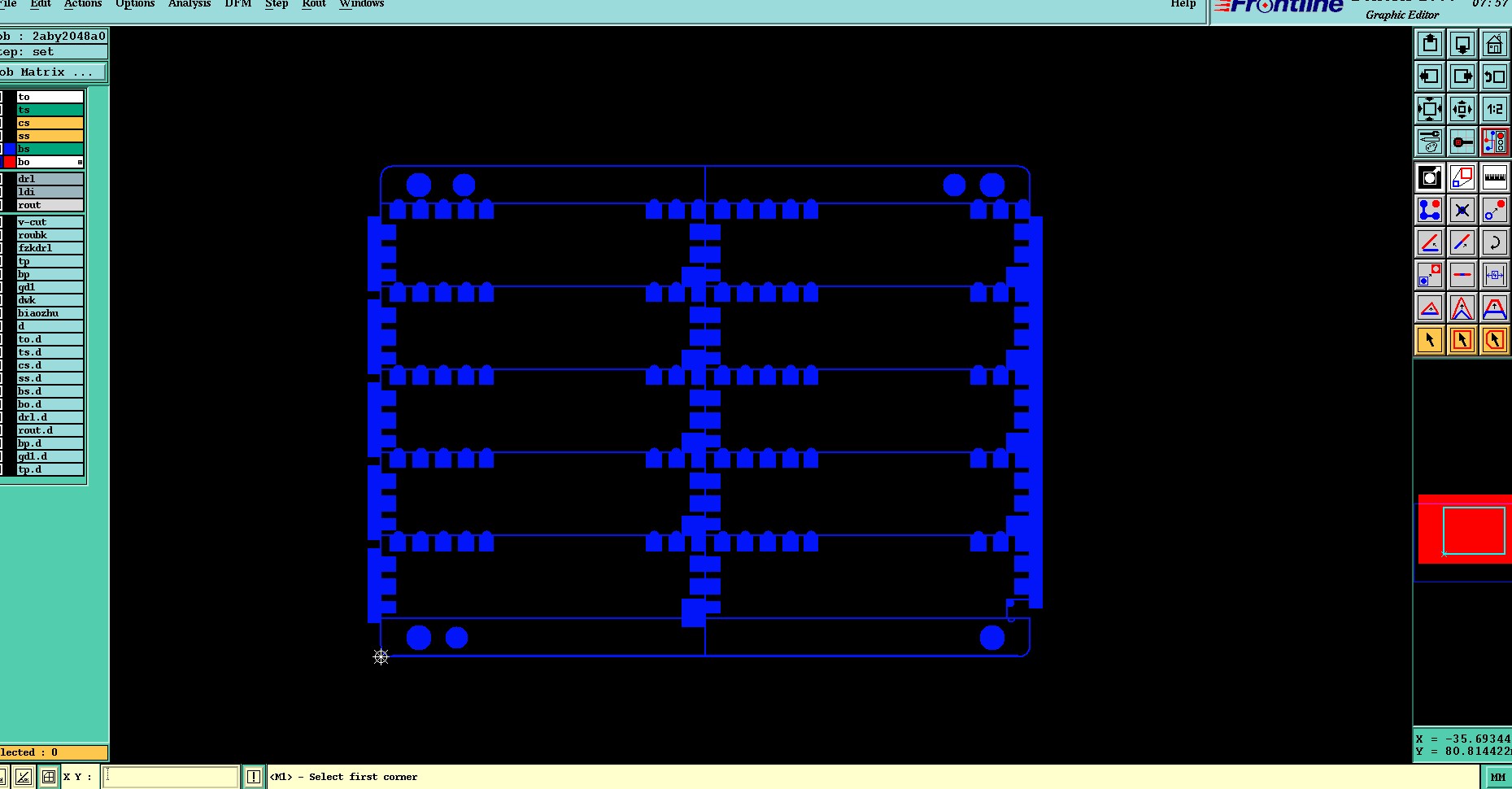Open the Step menu
Viewport: 1512px width, 789px height.
coord(277,4)
